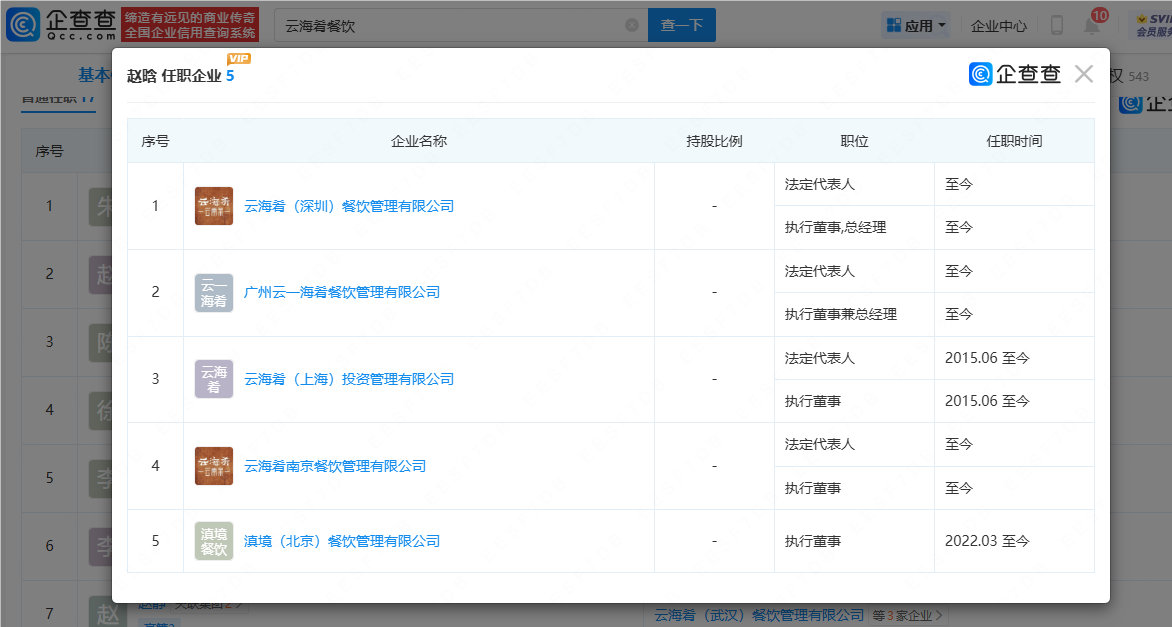Click the 企查查 logo in the header
Screen dimensions: 1172x627
click(61, 25)
